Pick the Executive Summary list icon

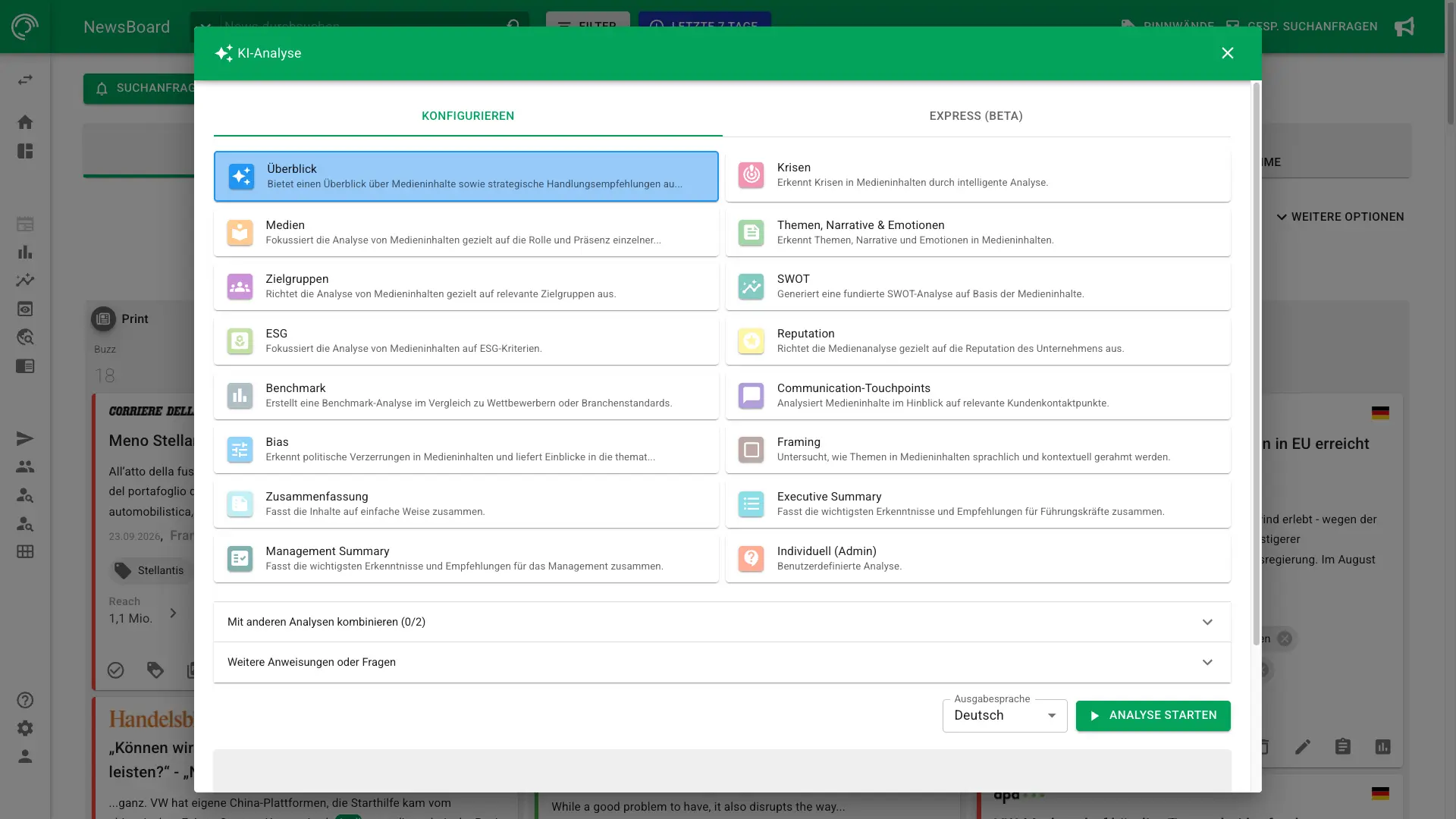click(x=752, y=504)
